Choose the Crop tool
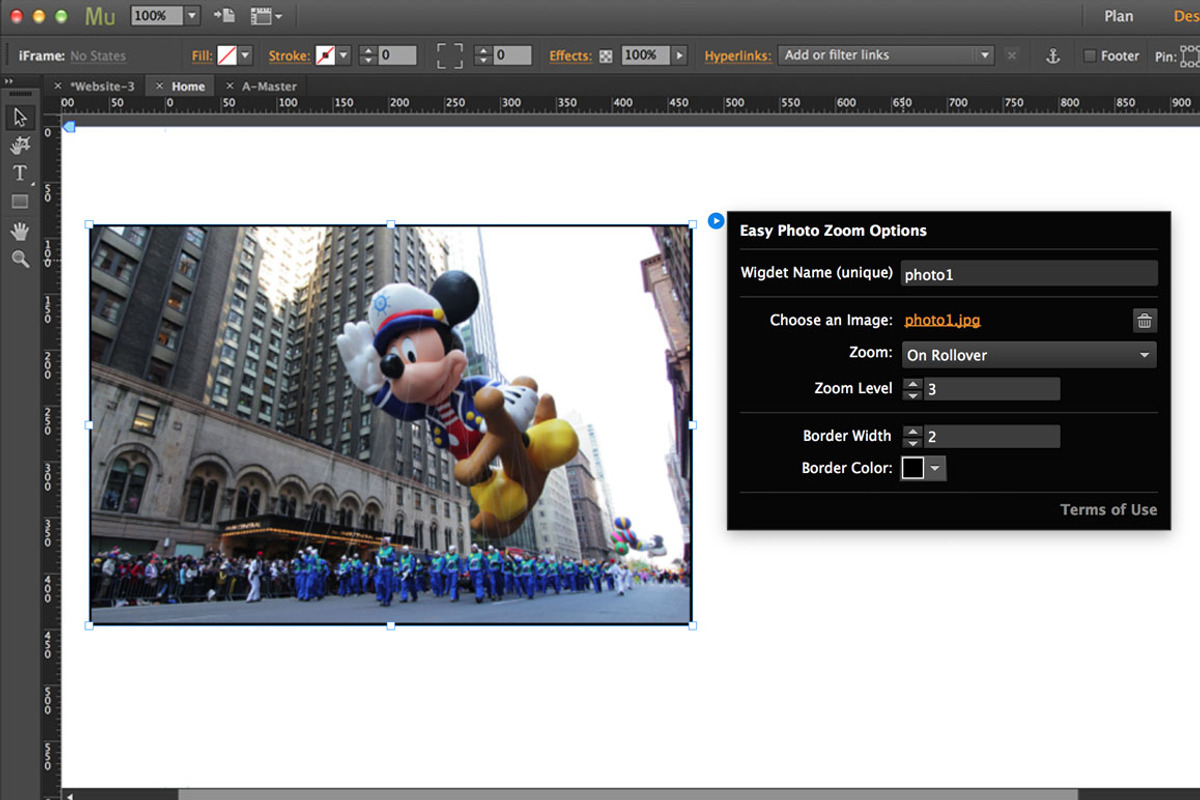This screenshot has height=800, width=1200. (x=19, y=145)
